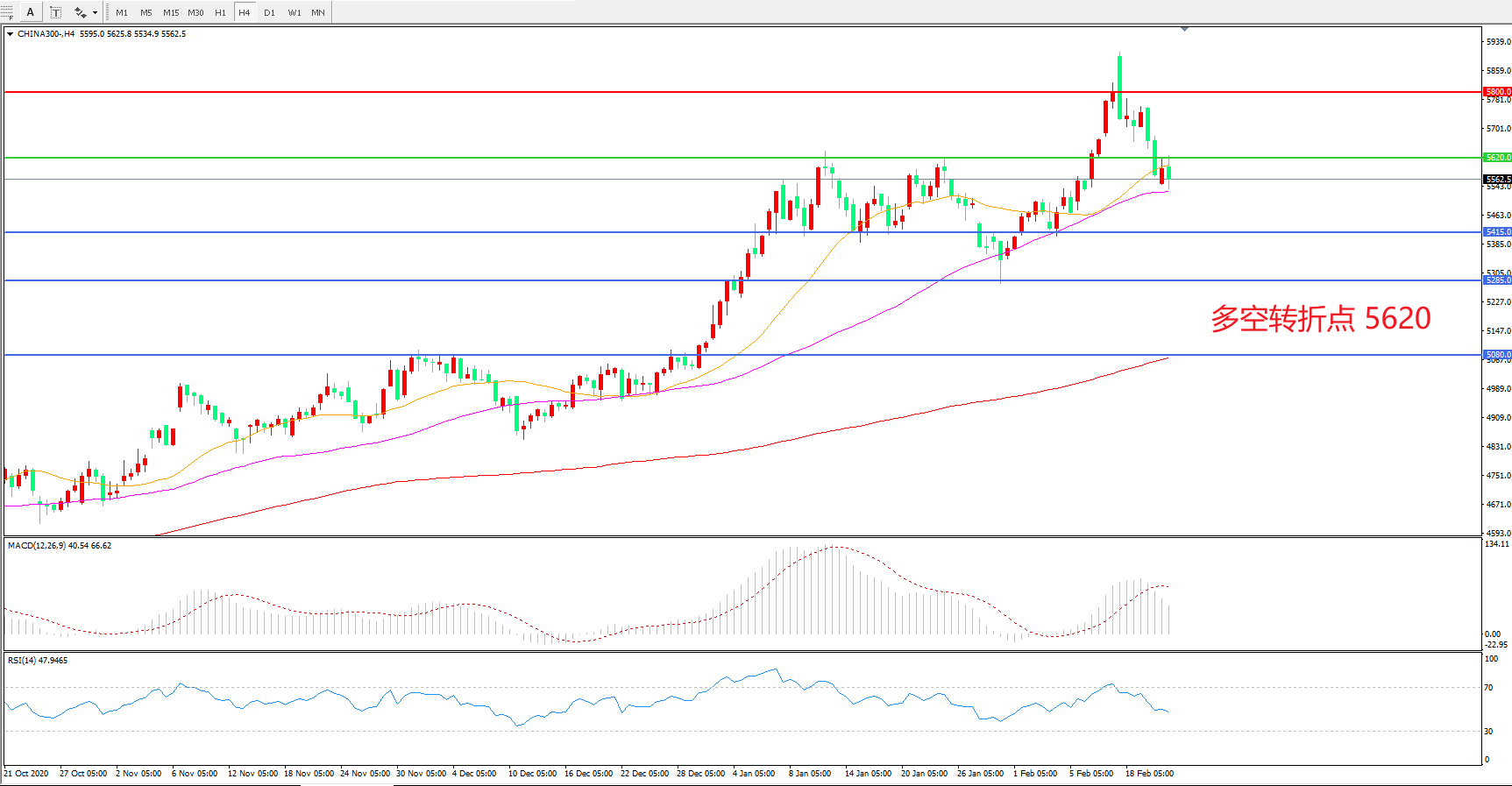Expand the CHINA300 chart title arrow
Viewport: 1512px width, 786px height.
click(x=10, y=34)
